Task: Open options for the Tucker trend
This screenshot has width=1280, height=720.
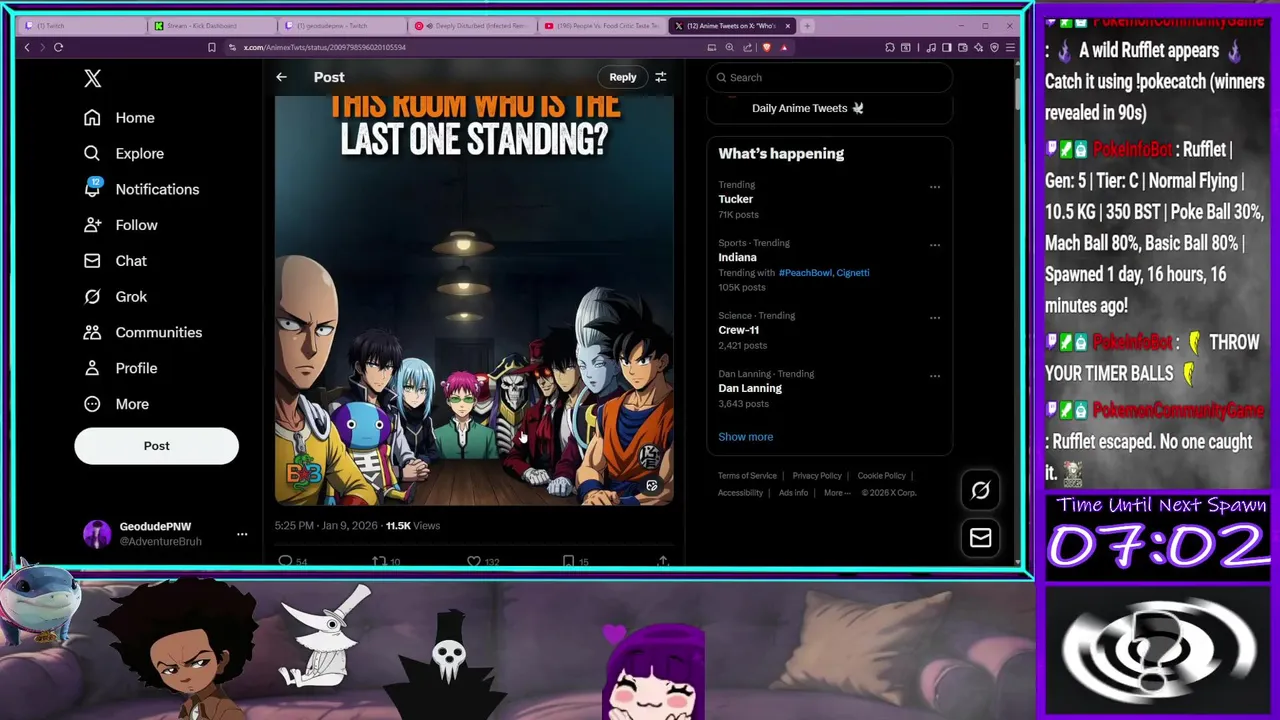Action: (x=935, y=187)
